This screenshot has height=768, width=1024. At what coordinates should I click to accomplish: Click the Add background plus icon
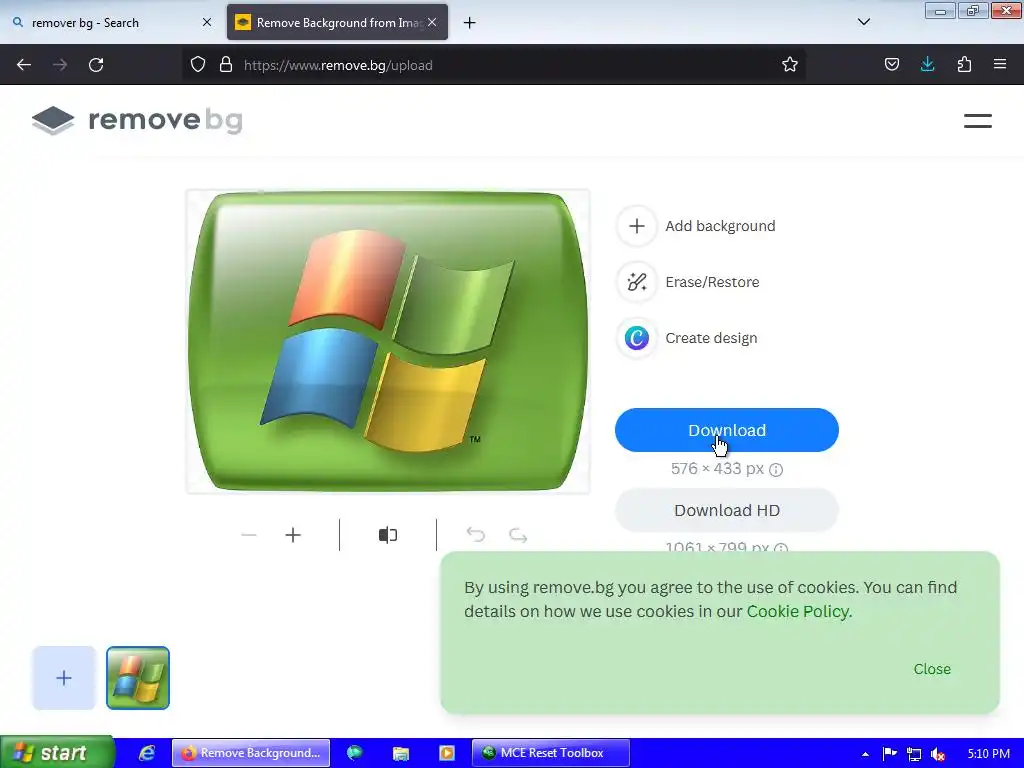637,226
